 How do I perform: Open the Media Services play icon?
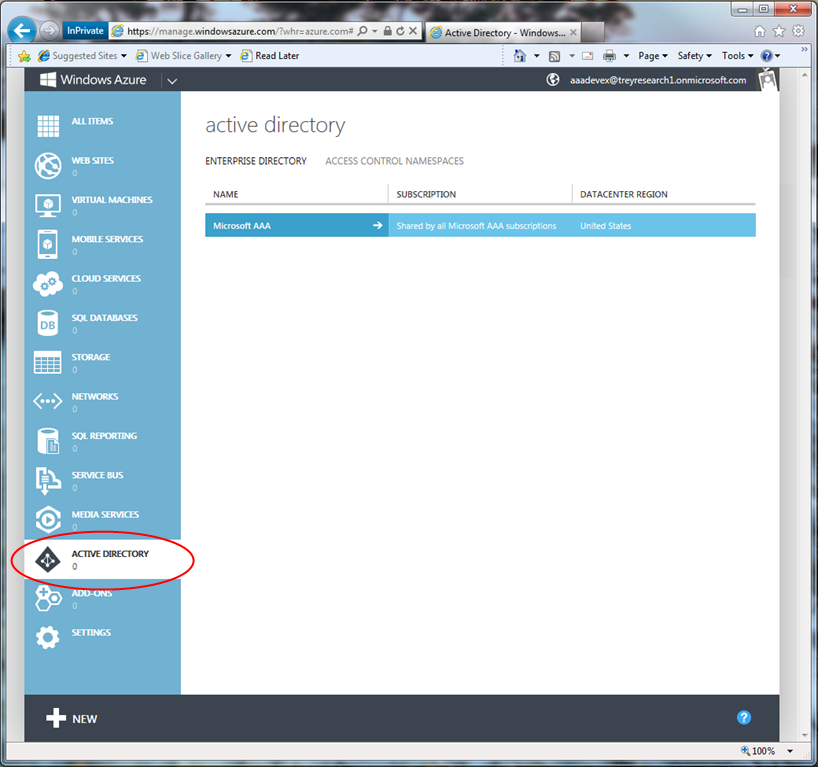click(48, 520)
